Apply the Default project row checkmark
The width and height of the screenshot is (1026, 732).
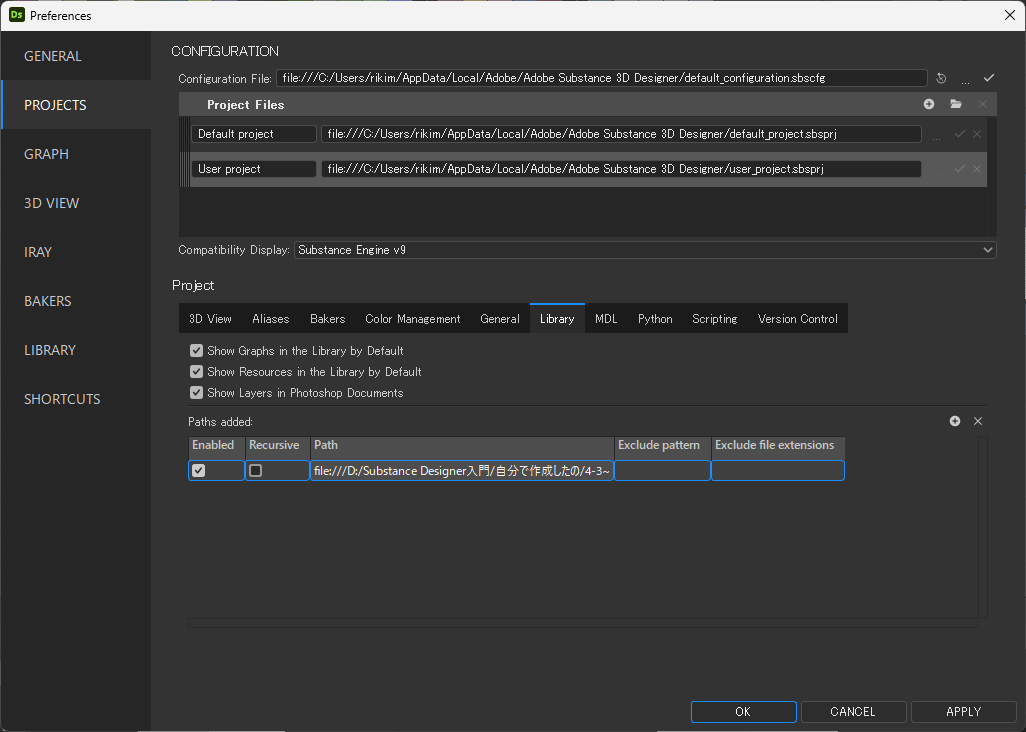[x=960, y=133]
